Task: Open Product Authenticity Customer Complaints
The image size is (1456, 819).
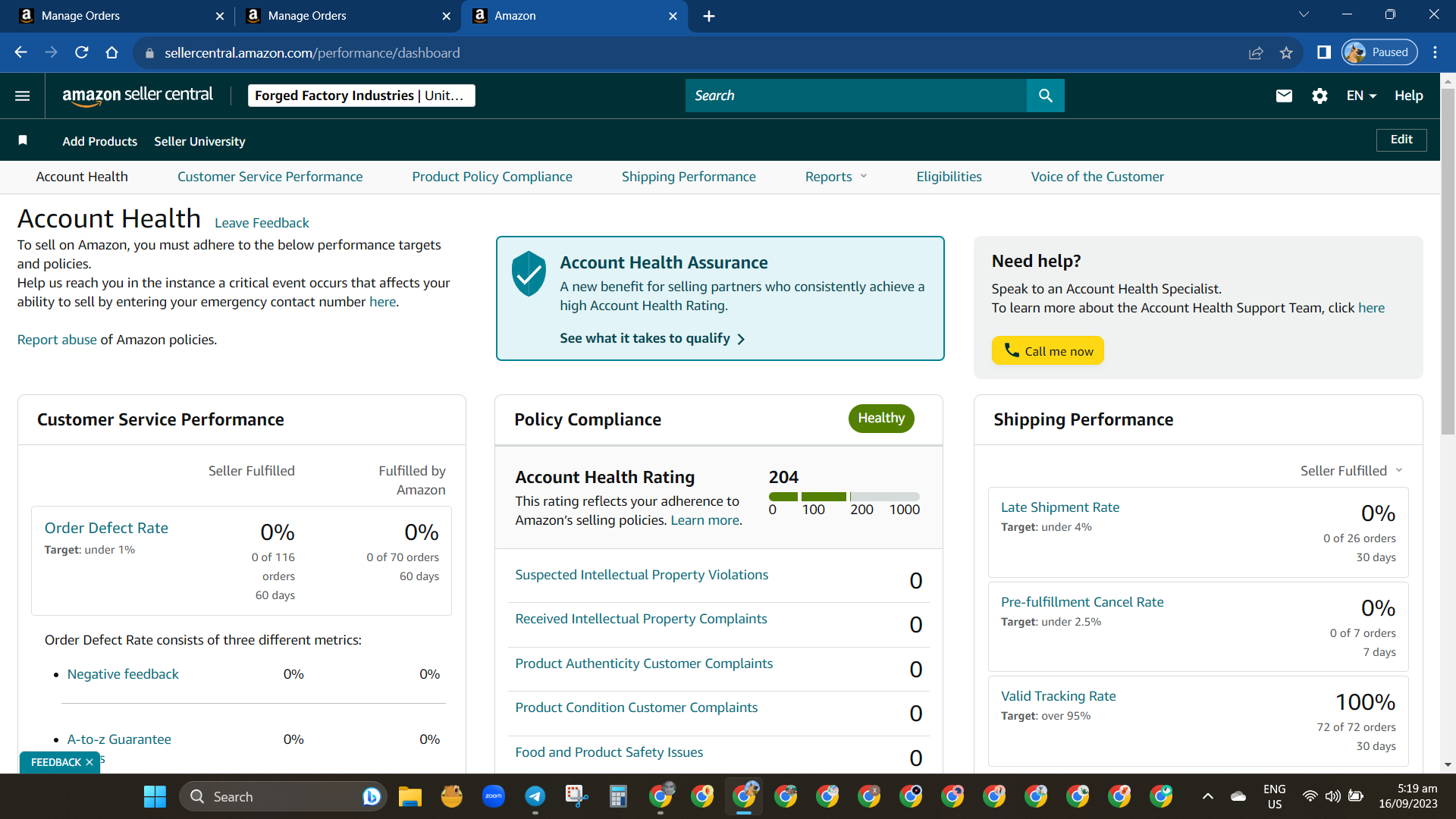Action: [644, 664]
